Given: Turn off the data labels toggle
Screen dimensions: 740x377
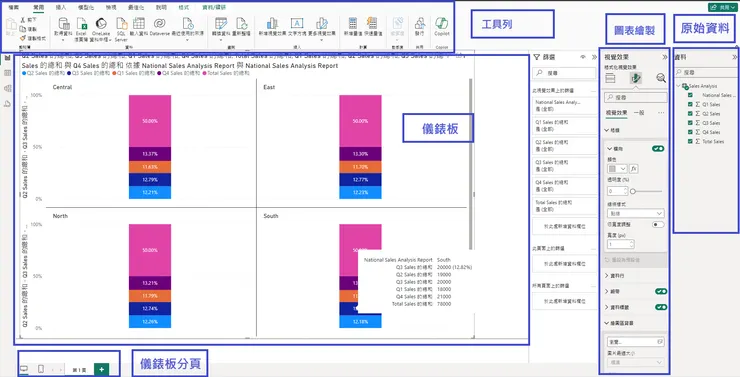Looking at the screenshot, I should 661,307.
